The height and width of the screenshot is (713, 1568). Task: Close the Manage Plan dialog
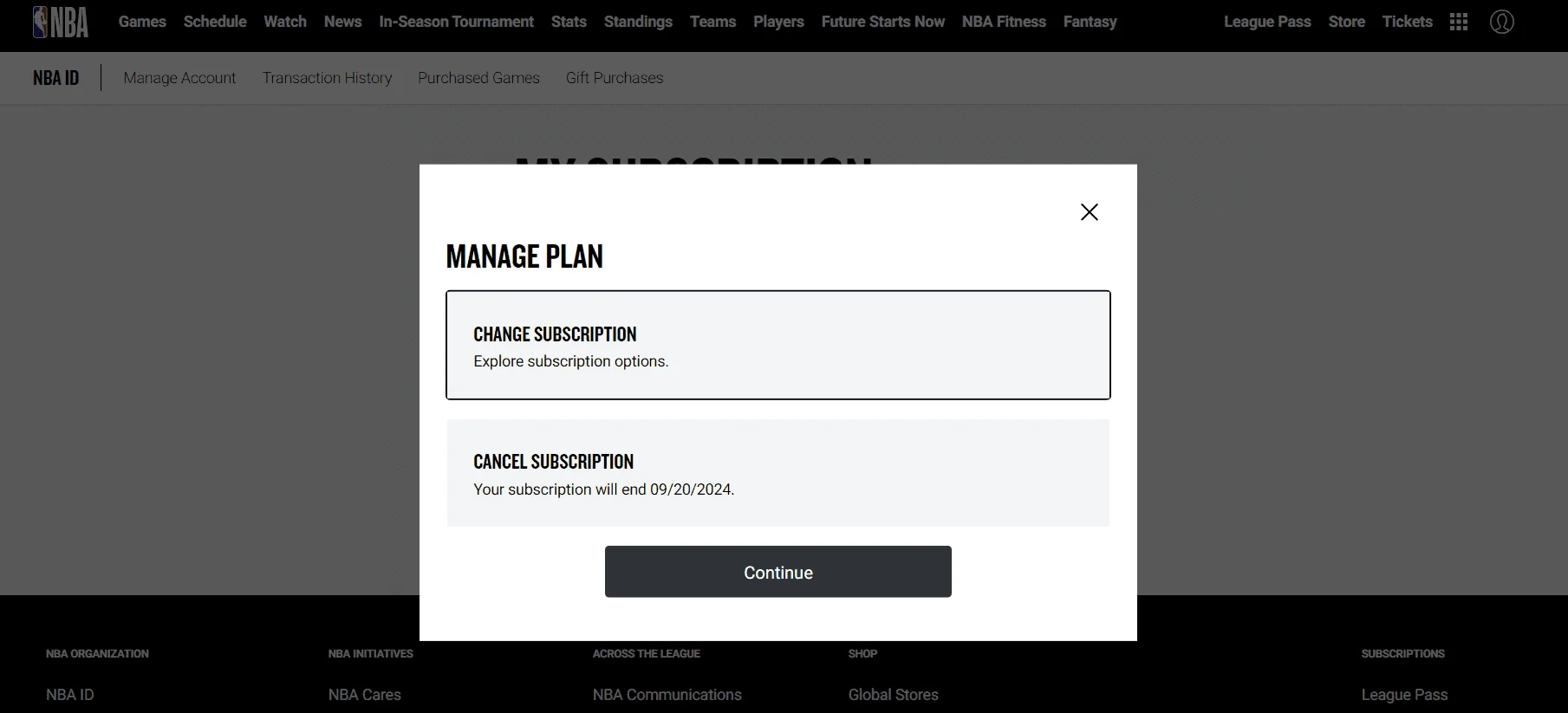[1090, 212]
